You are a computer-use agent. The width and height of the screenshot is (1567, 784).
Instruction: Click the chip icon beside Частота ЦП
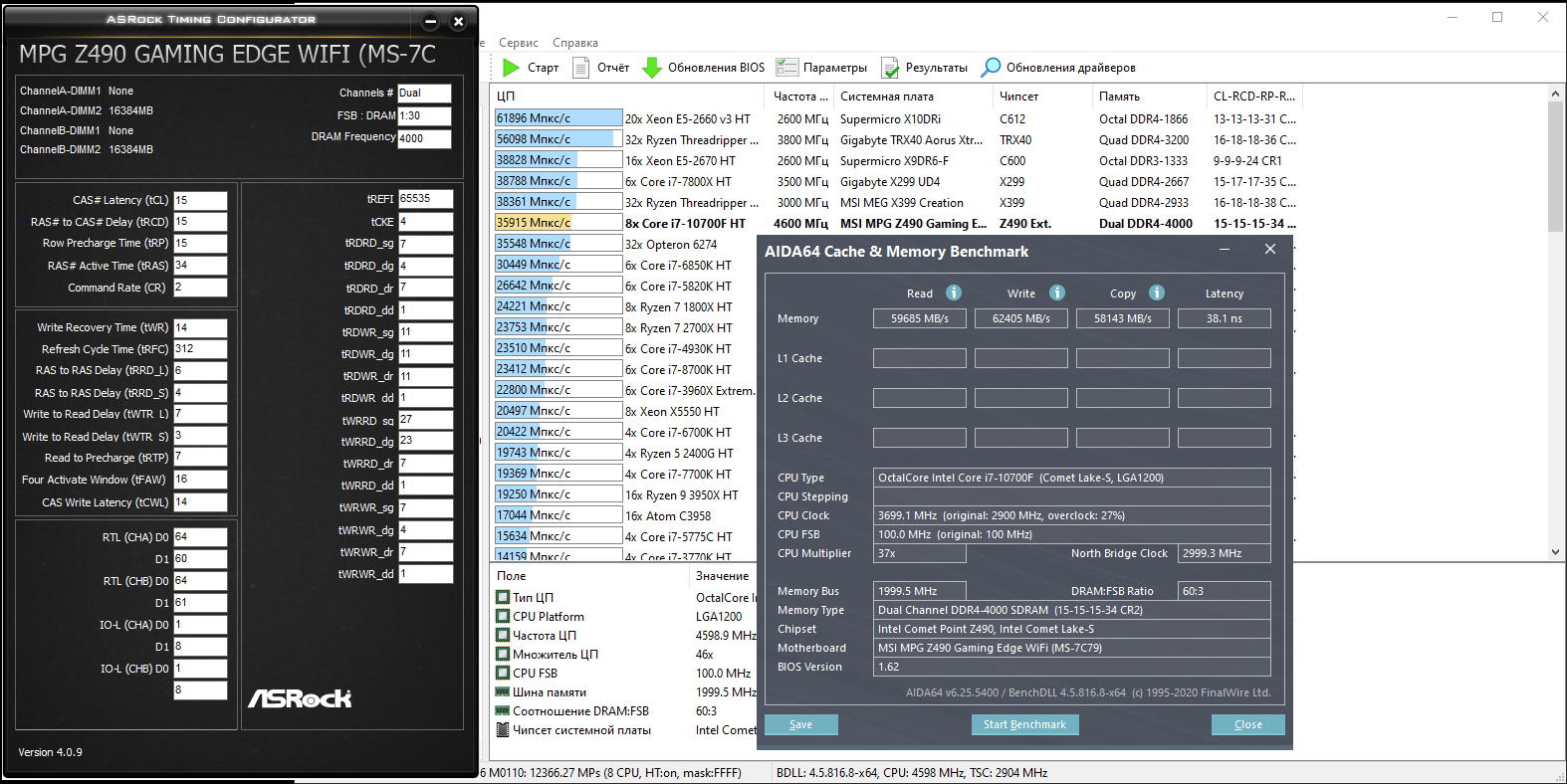point(503,636)
